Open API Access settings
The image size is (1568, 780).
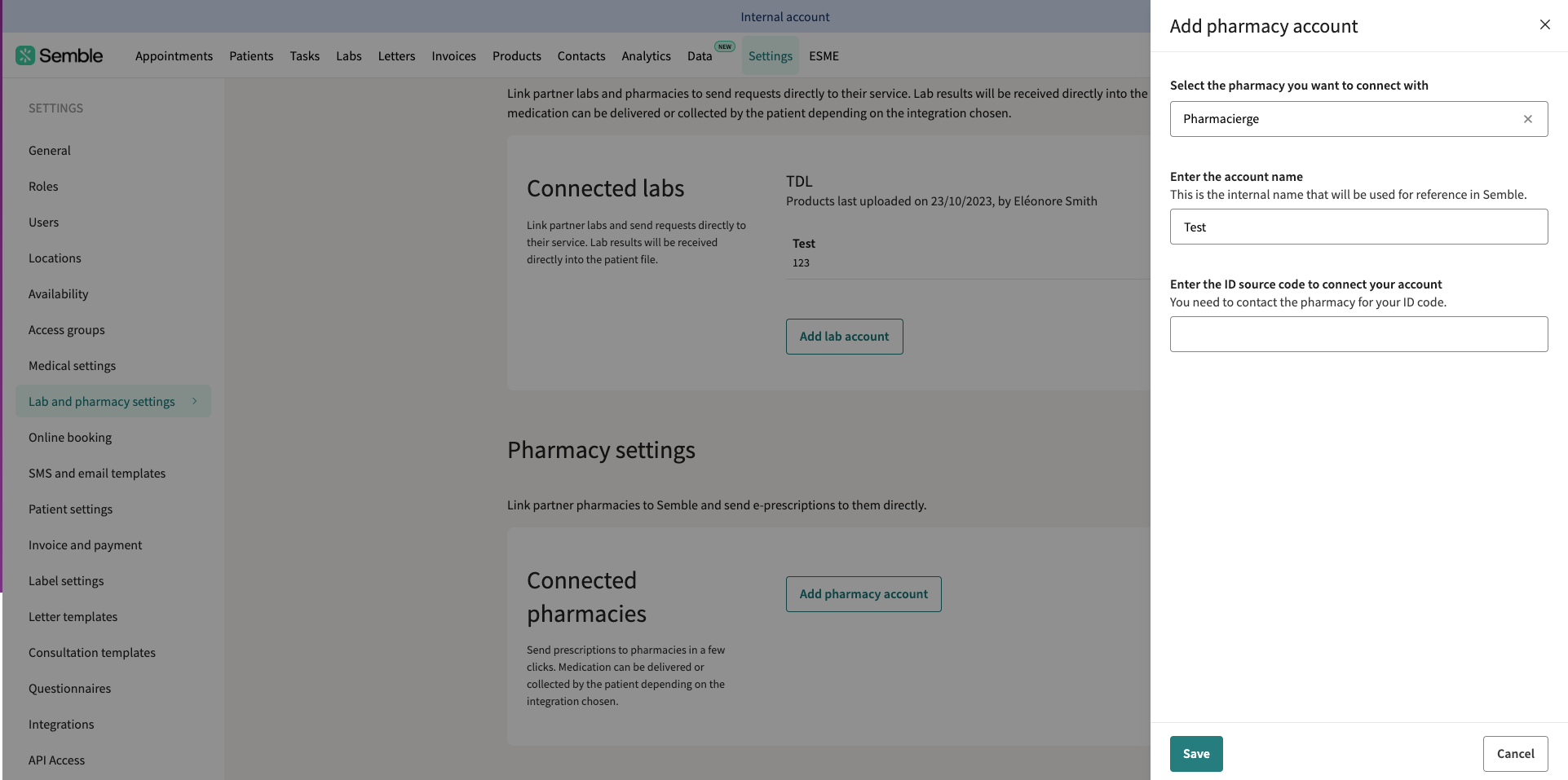tap(56, 760)
